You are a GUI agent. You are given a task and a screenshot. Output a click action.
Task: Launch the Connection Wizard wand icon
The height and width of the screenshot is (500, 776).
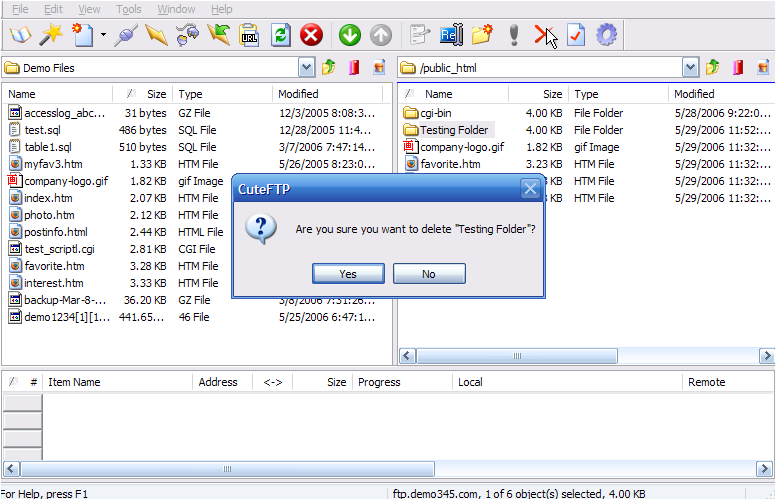pos(51,35)
